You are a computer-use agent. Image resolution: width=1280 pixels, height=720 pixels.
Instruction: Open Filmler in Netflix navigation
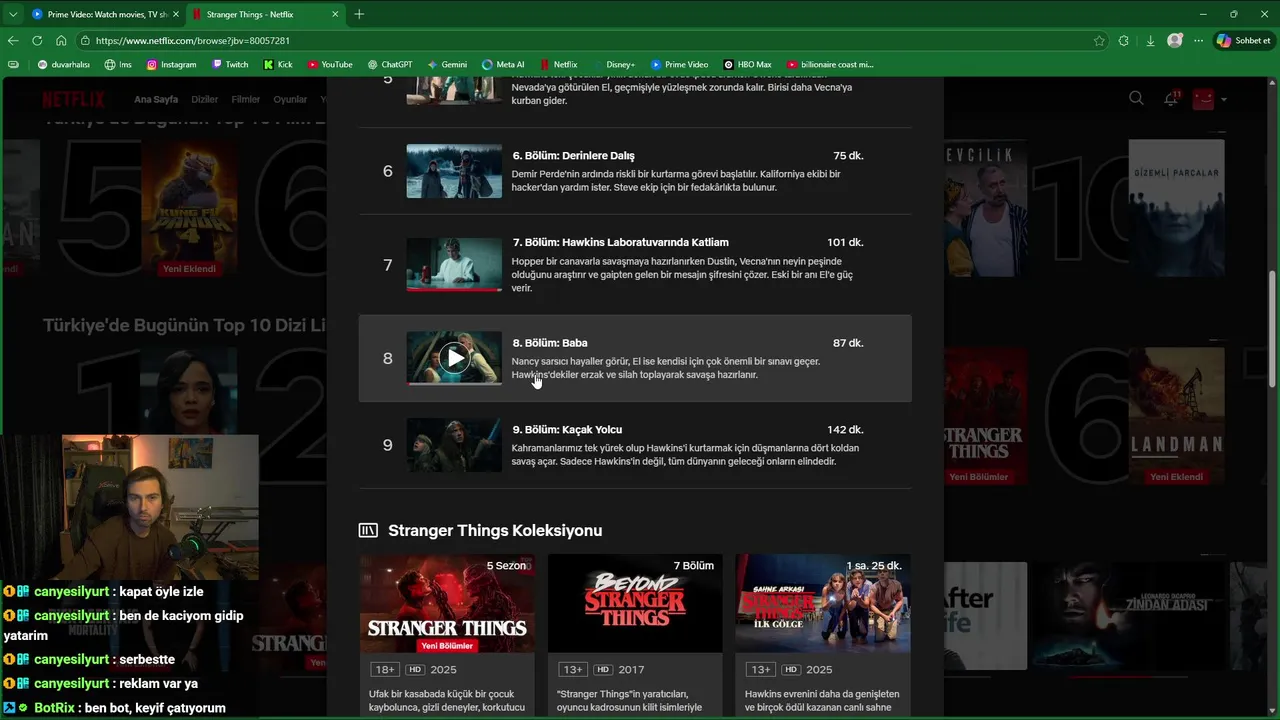click(x=246, y=100)
